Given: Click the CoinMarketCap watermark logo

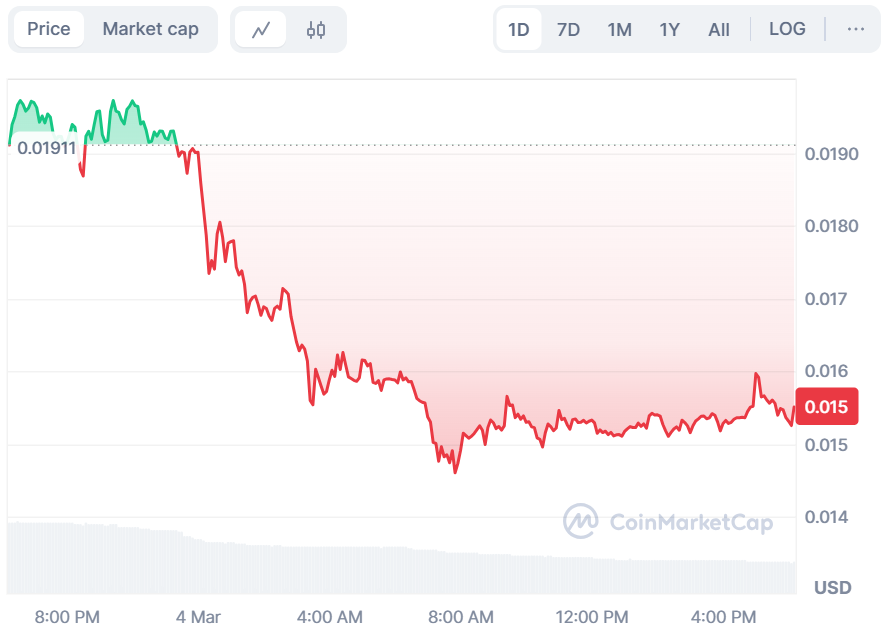Looking at the screenshot, I should pos(668,521).
